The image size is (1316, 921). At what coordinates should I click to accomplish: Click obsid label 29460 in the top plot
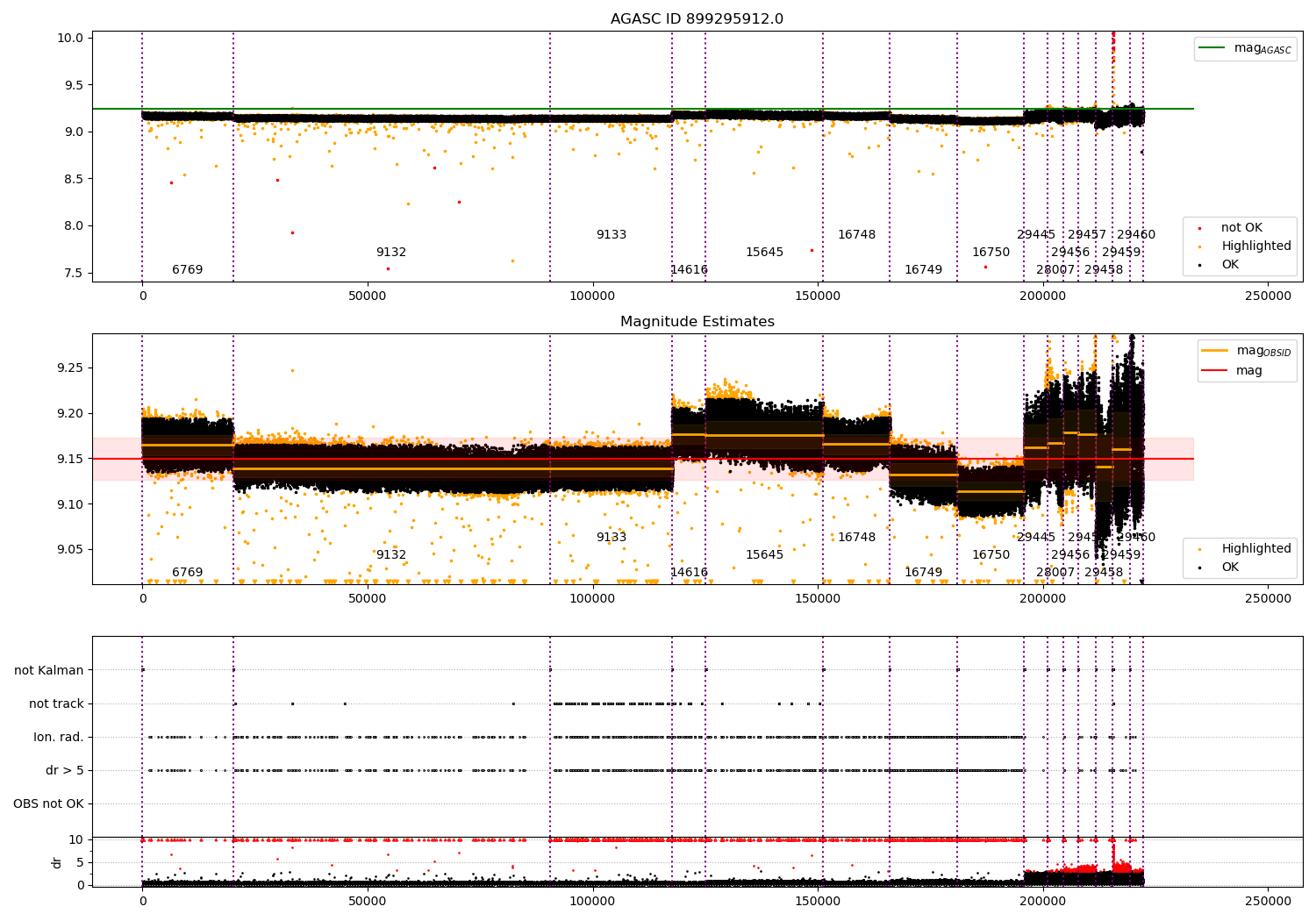tap(1136, 235)
